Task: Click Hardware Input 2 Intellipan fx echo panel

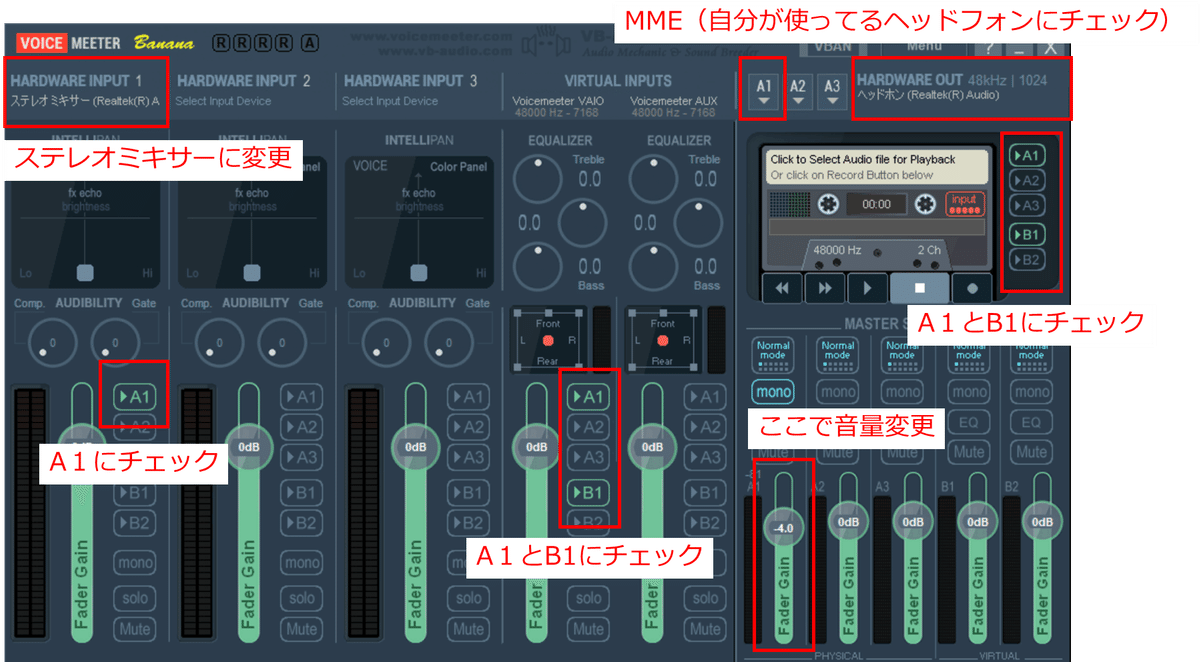Action: tap(252, 220)
